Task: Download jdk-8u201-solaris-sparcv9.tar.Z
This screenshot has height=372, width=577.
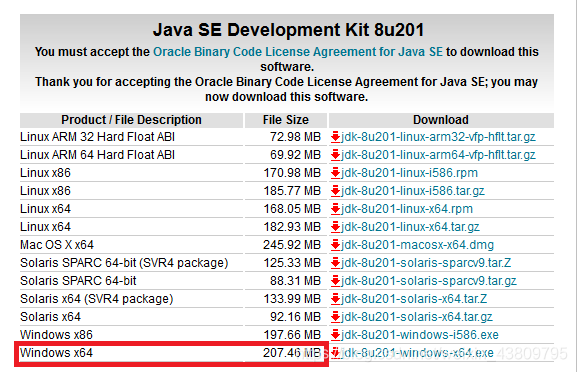Action: click(x=426, y=263)
